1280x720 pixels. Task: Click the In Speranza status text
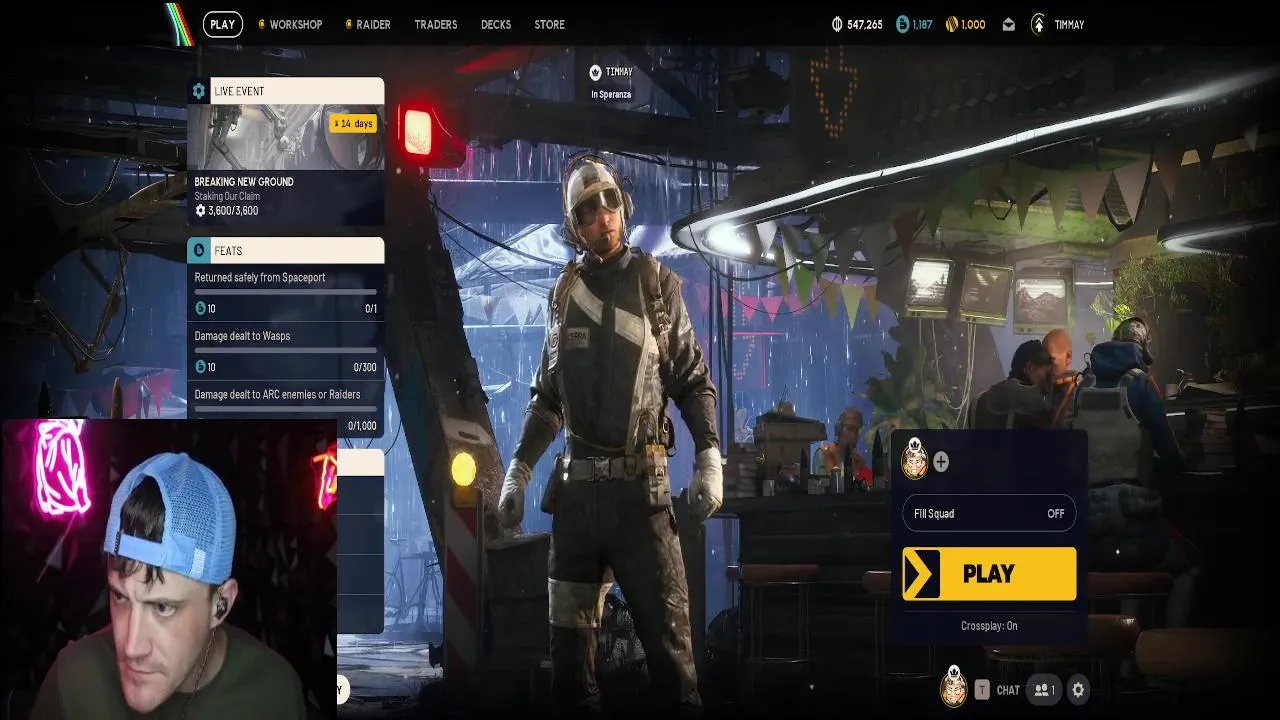point(611,94)
